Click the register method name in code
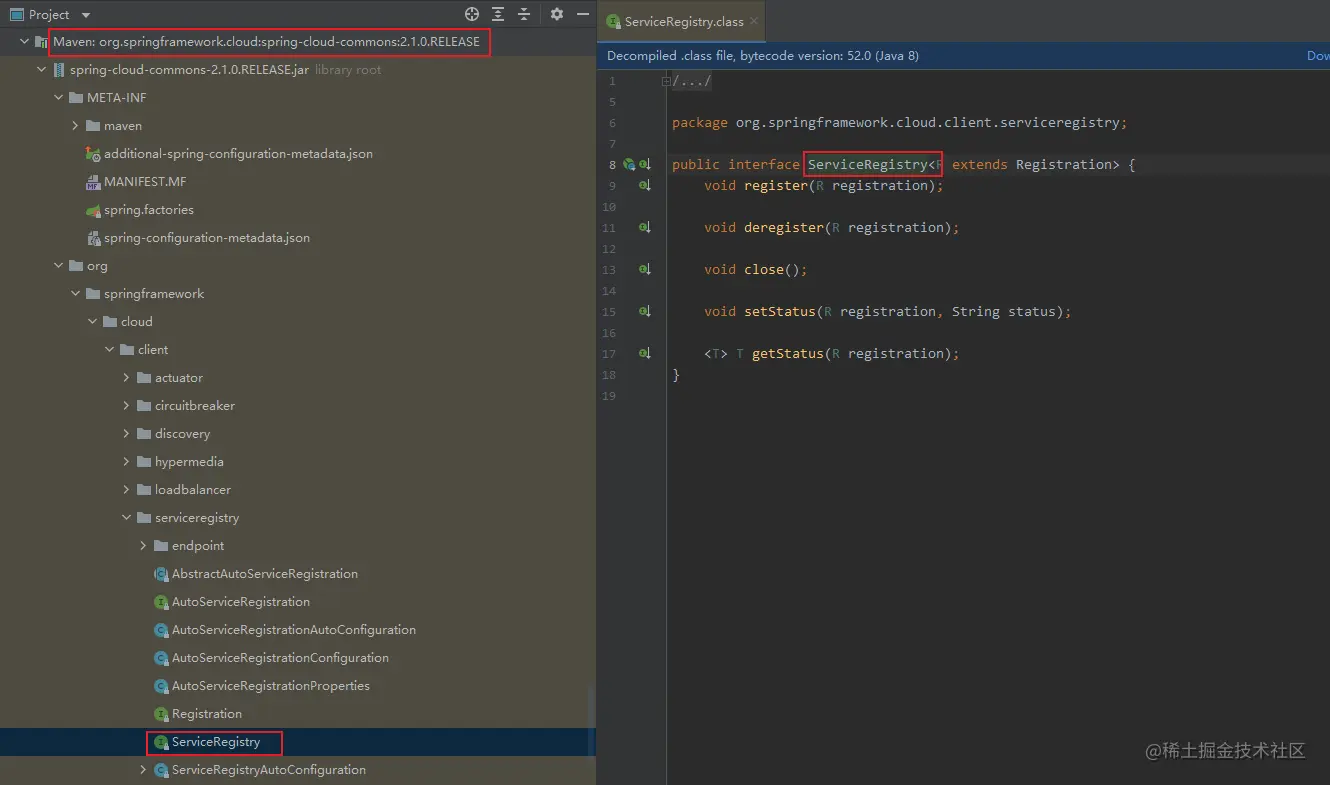The height and width of the screenshot is (785, 1330). click(776, 185)
